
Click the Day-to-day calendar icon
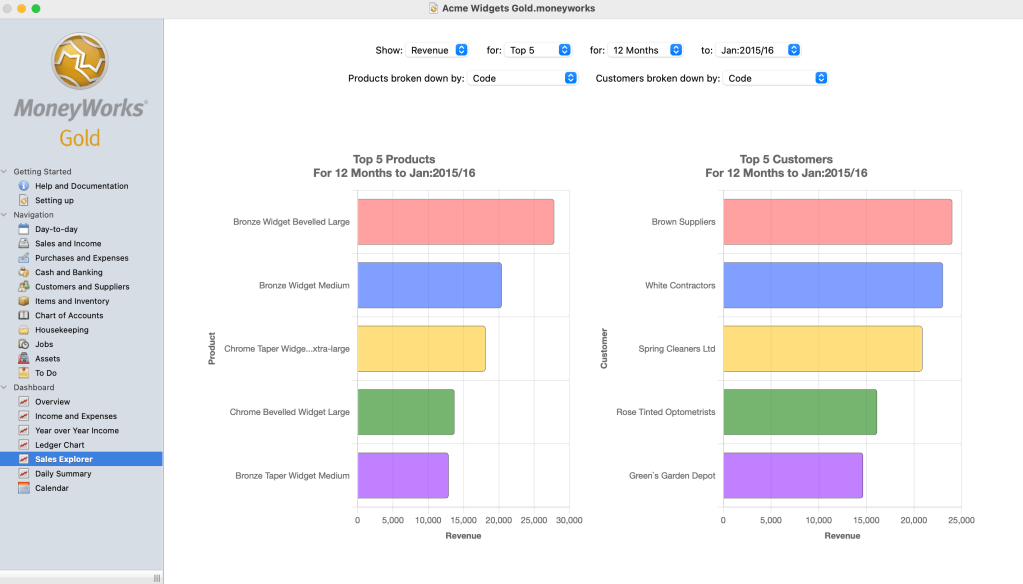(x=25, y=229)
